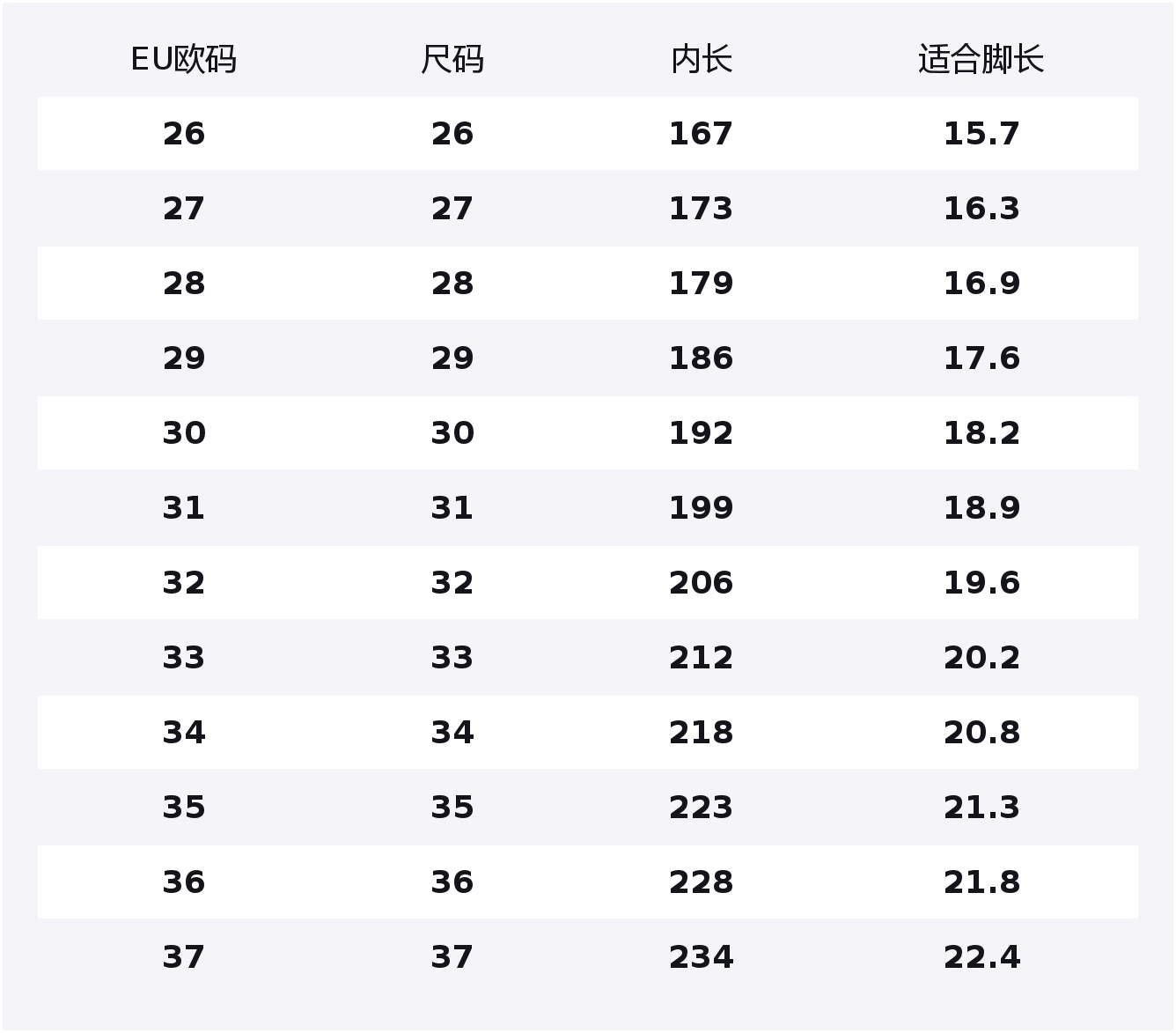Image resolution: width=1176 pixels, height=1033 pixels.
Task: Click foot length 19.6 cell
Action: click(981, 583)
